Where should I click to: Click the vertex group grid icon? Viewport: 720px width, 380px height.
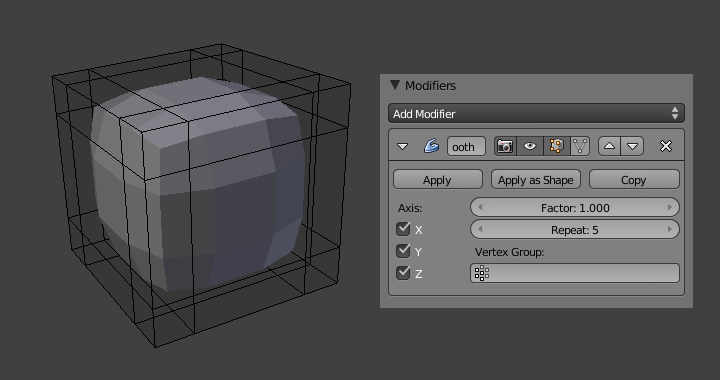click(x=481, y=273)
